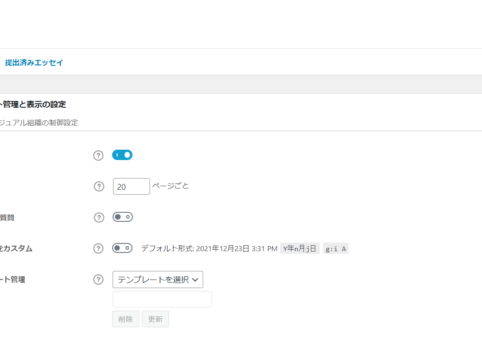
Task: Click help icon beside テンプレートを選択
Action: point(98,279)
